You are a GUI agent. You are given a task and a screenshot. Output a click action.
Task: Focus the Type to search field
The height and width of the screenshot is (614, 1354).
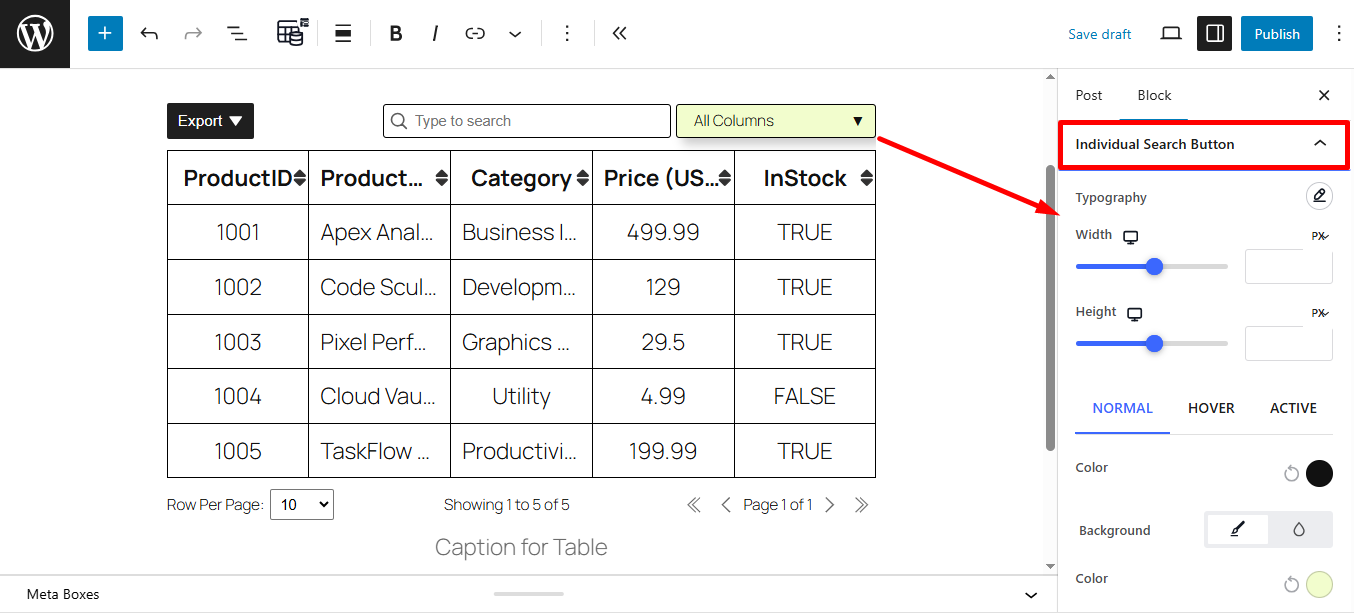527,121
